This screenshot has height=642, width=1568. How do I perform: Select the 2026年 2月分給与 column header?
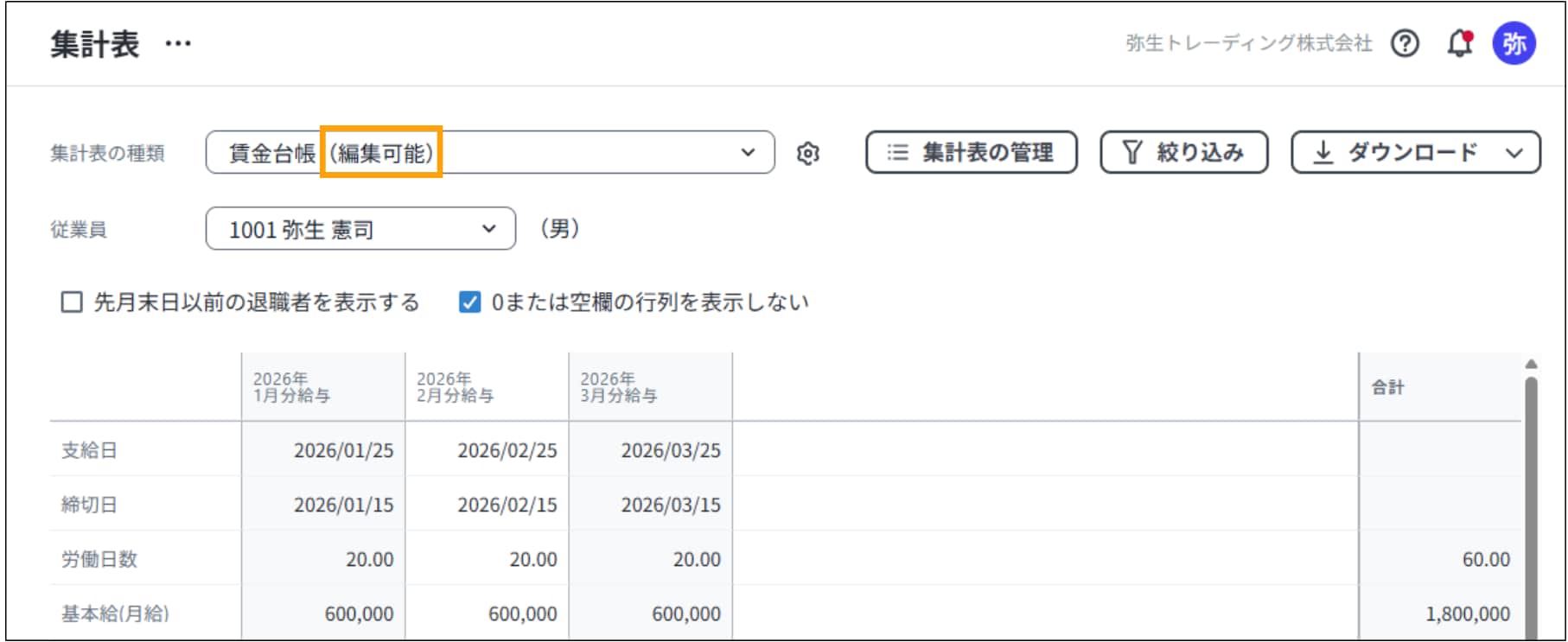[x=487, y=387]
